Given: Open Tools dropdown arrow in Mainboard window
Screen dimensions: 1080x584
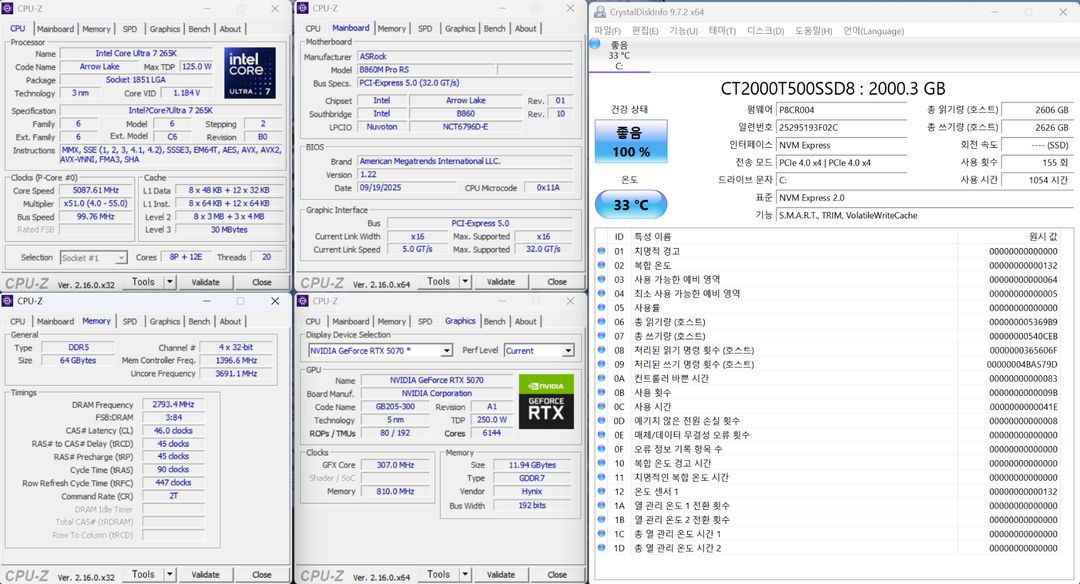Looking at the screenshot, I should [465, 282].
